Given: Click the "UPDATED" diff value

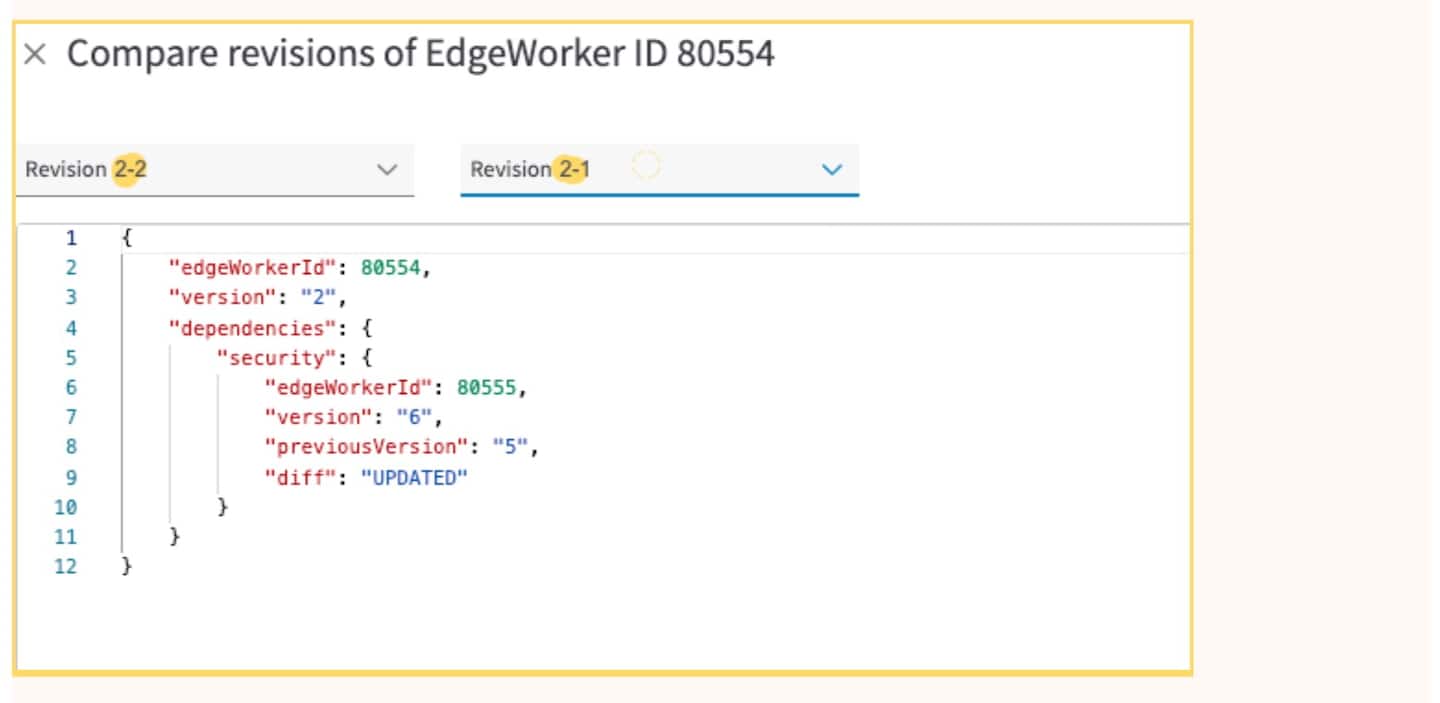Looking at the screenshot, I should (x=414, y=478).
